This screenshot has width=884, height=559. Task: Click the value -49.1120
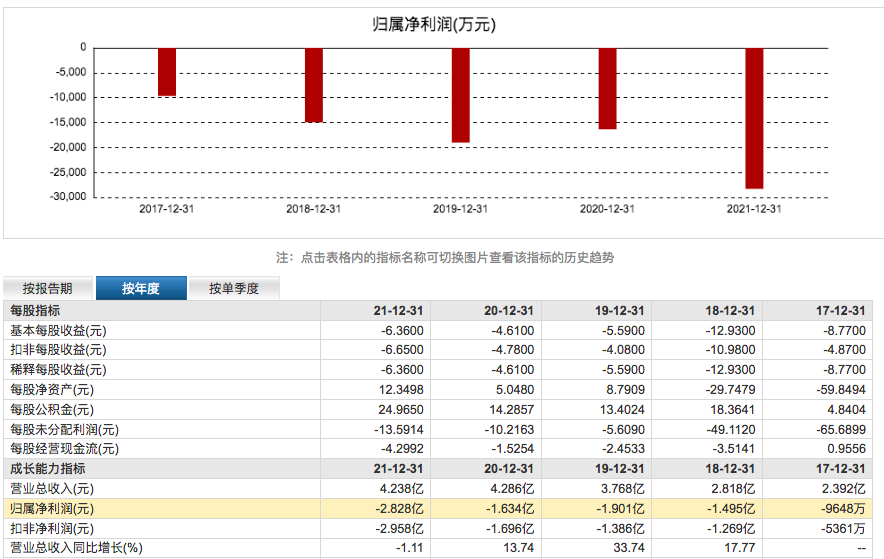pos(730,429)
